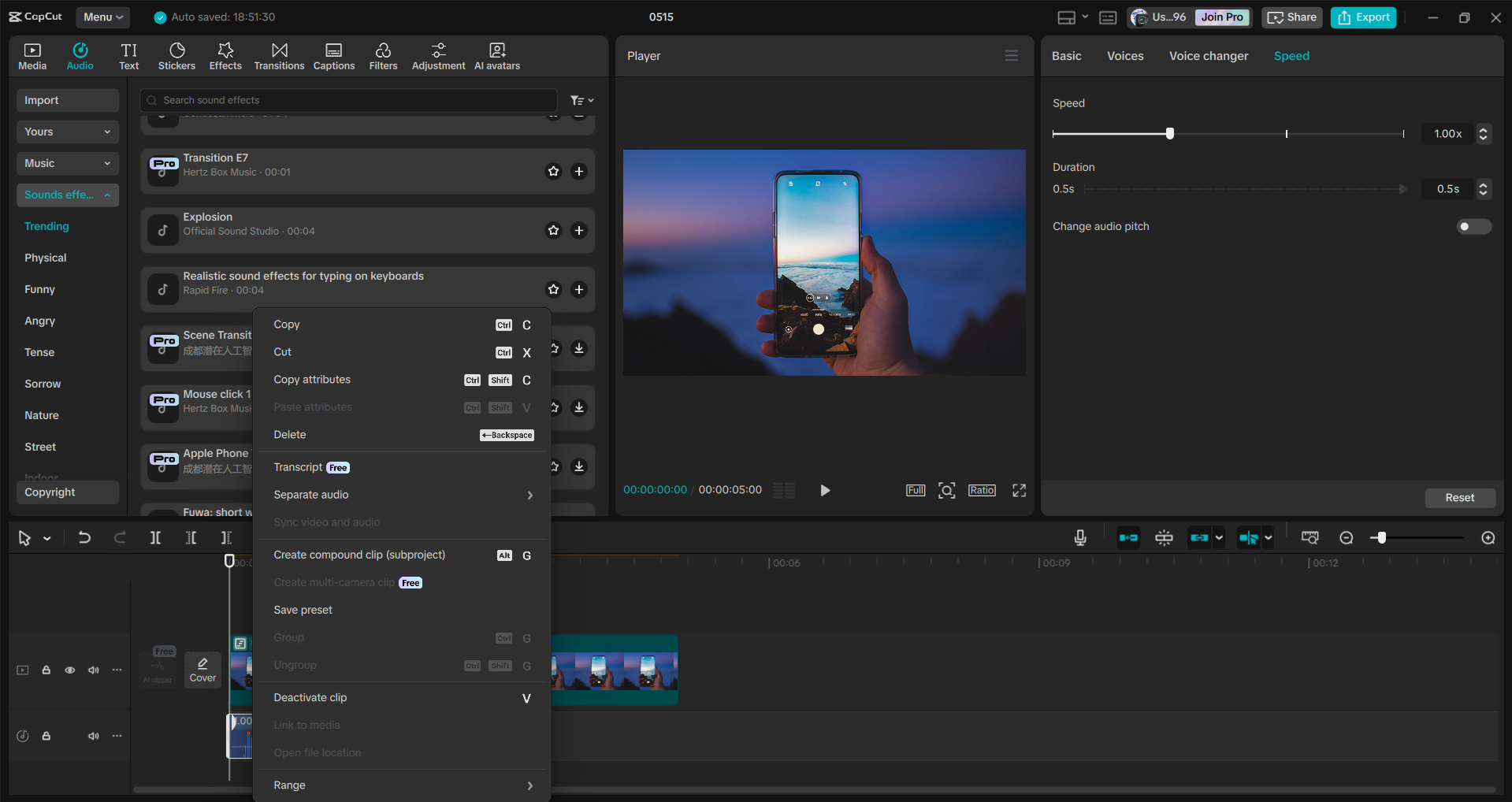Viewport: 1512px width, 802px height.
Task: Switch to the Transitions panel
Action: coord(279,55)
